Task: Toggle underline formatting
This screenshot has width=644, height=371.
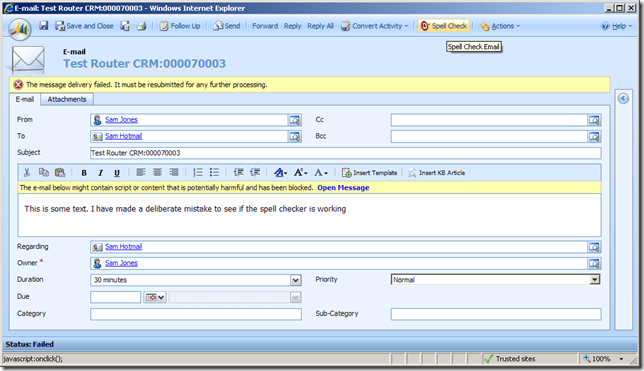Action: tap(117, 173)
